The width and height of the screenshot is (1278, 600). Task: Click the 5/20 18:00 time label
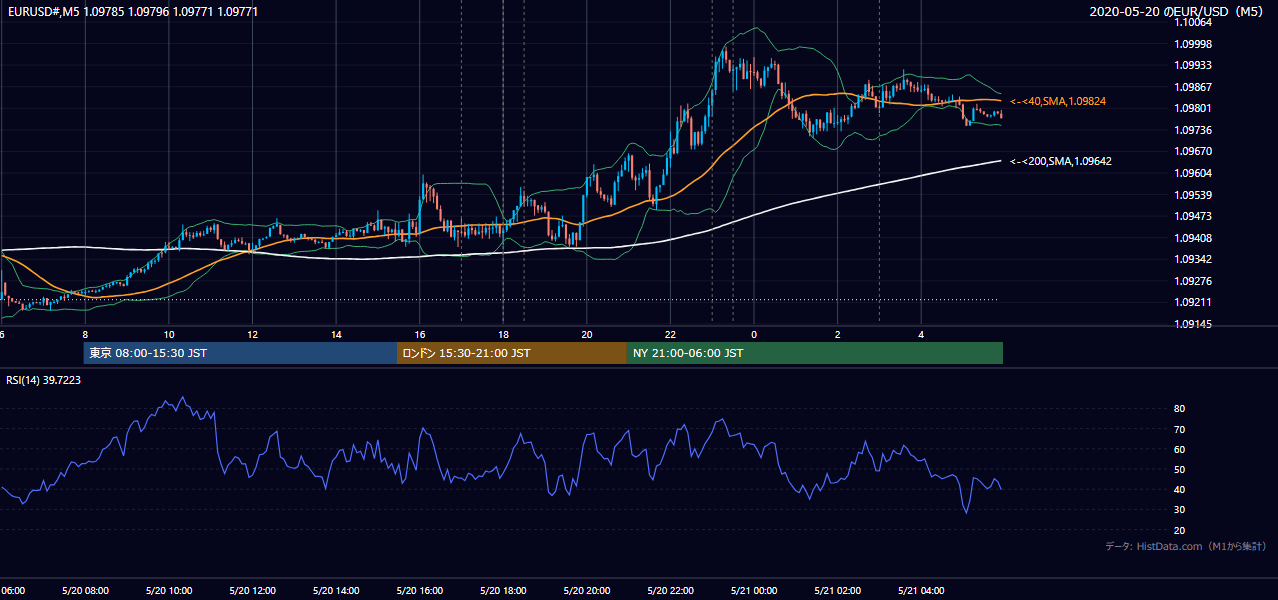pos(503,591)
